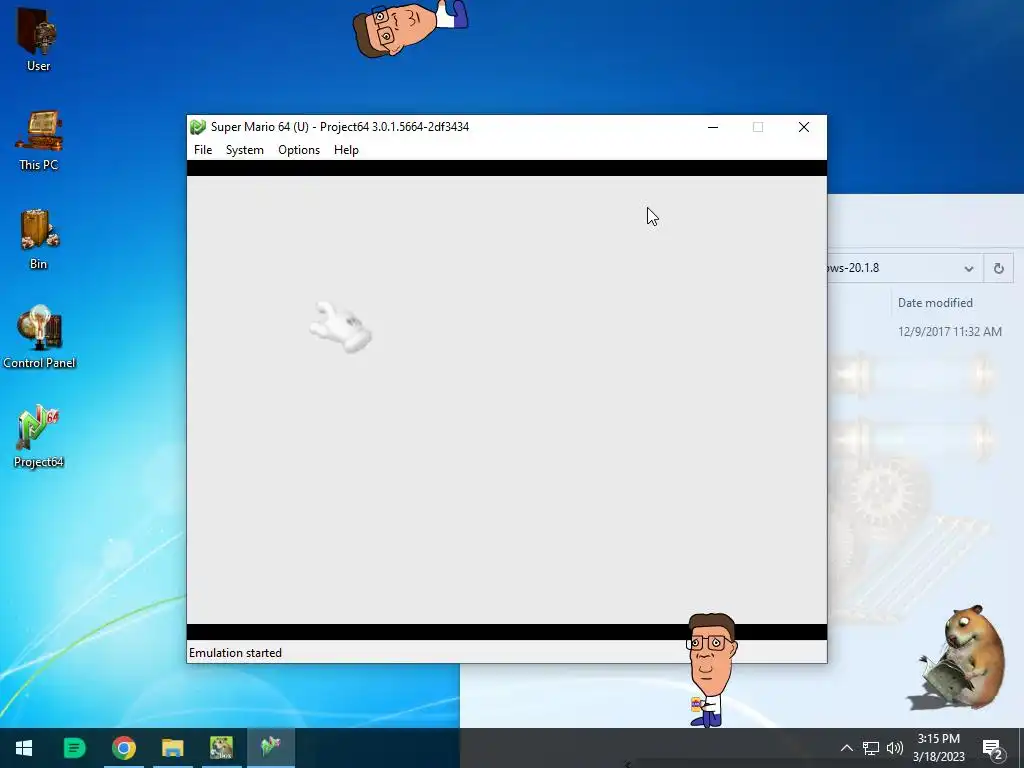Close the Project64 emulator window
This screenshot has width=1024, height=768.
(804, 127)
